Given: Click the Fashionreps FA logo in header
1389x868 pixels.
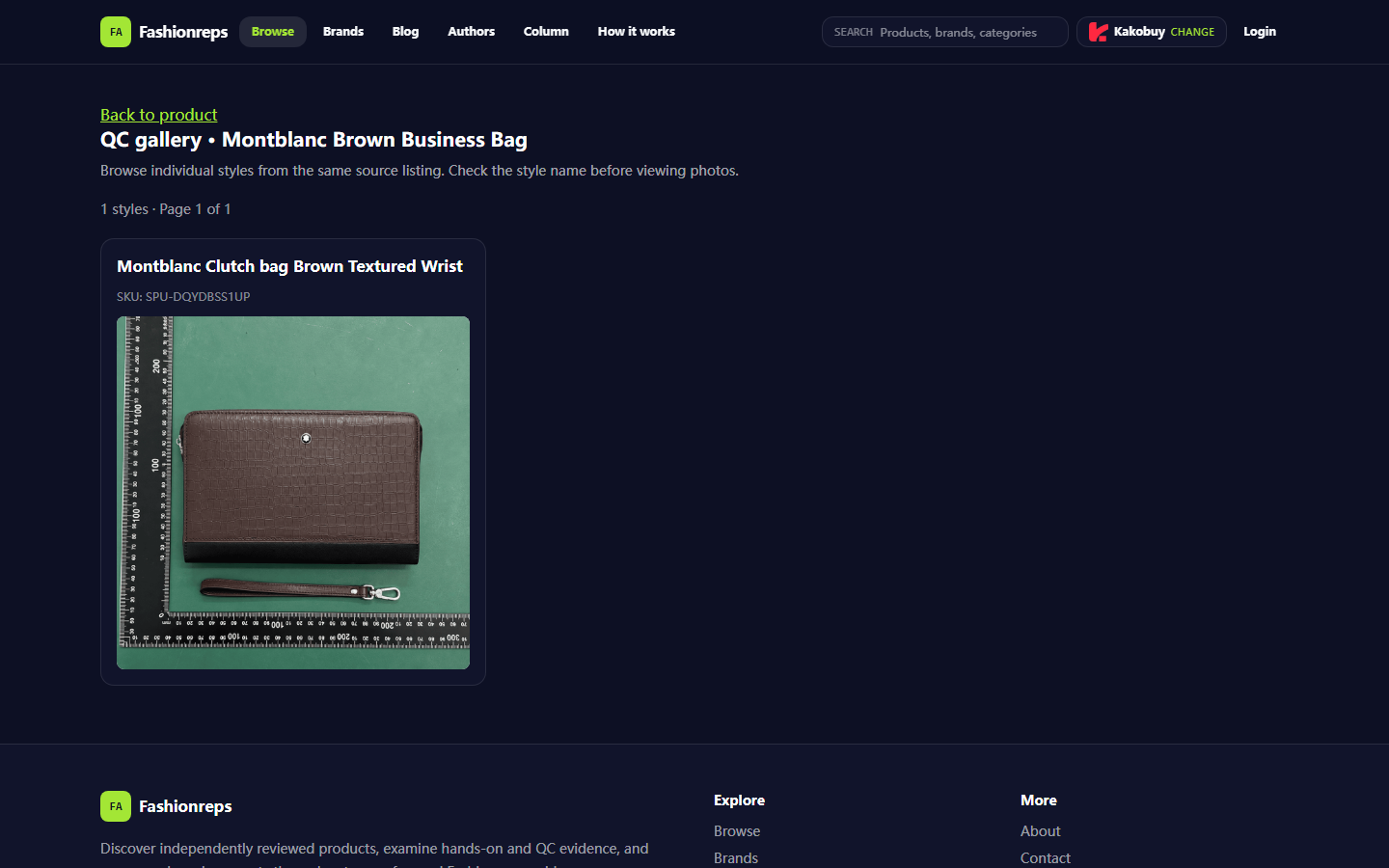Looking at the screenshot, I should click(x=116, y=32).
